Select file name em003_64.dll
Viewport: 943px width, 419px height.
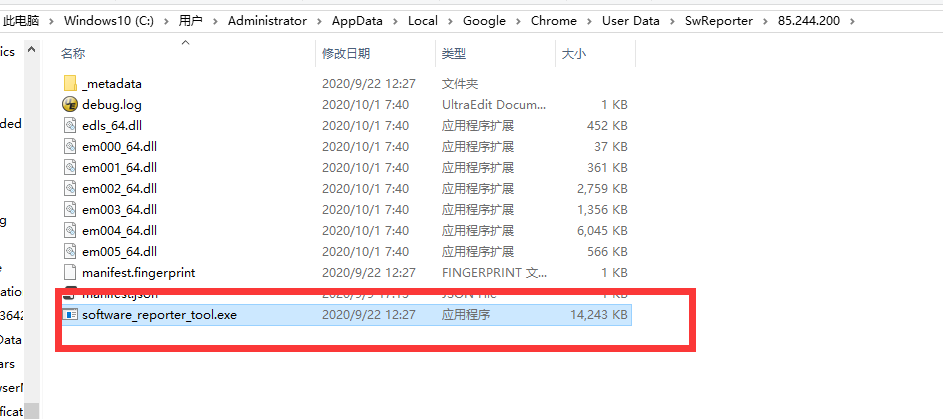(x=120, y=210)
